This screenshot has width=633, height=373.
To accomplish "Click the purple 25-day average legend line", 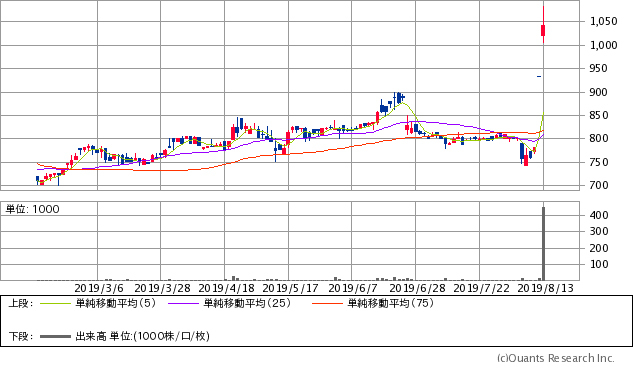I will [x=183, y=304].
